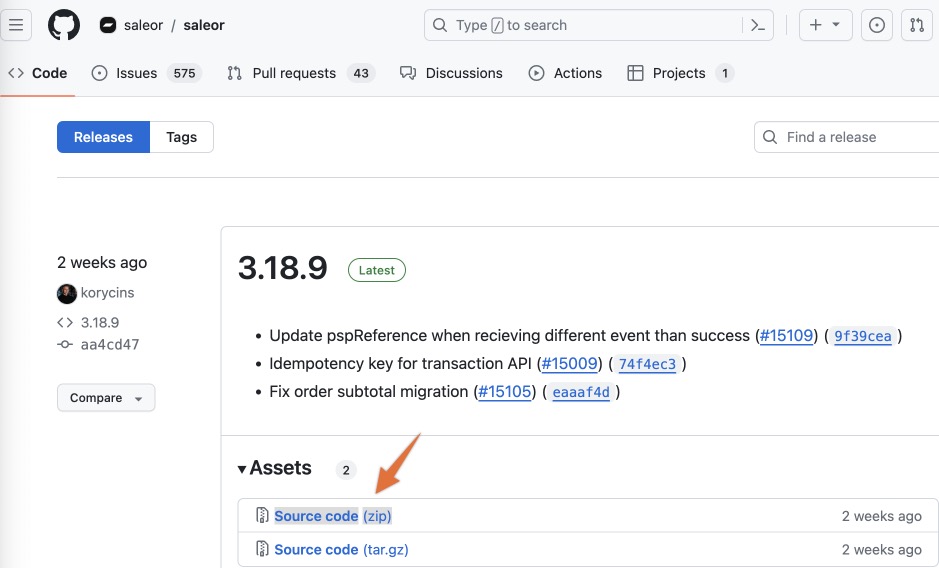Open korycins user profile link
Screen dimensions: 939x568
pyautogui.click(x=107, y=293)
